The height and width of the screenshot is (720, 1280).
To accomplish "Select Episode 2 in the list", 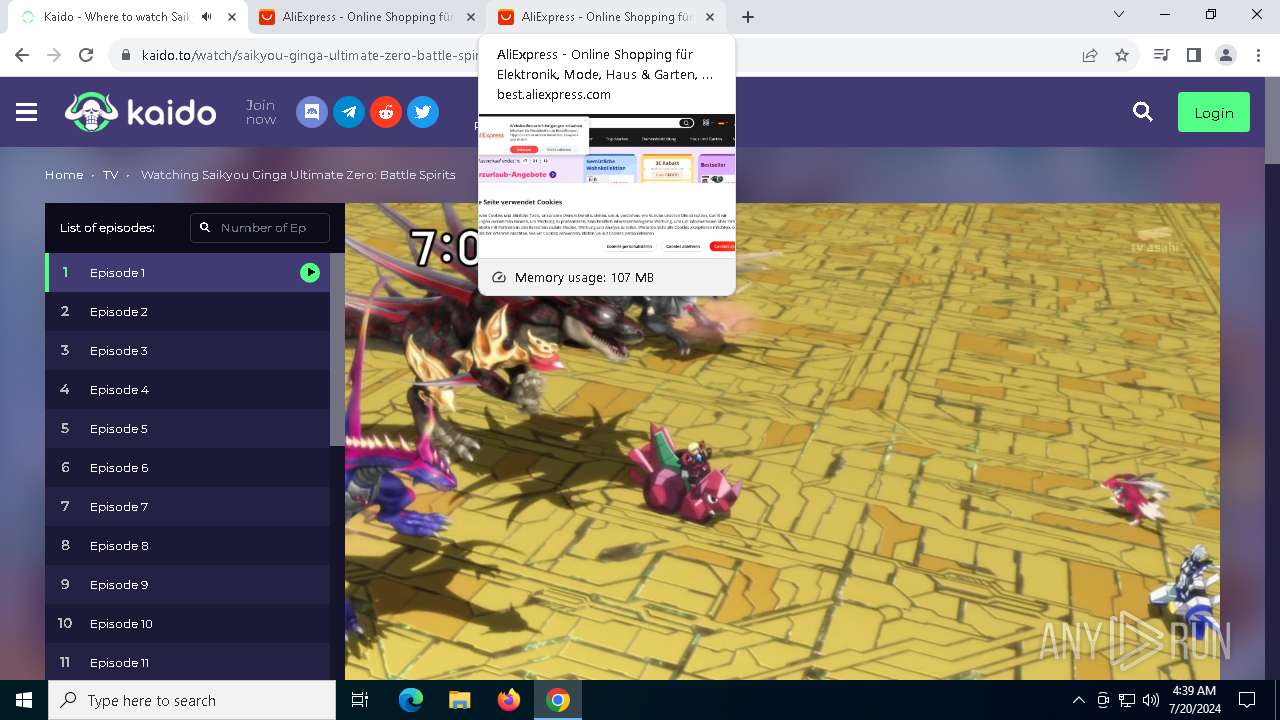I will [187, 311].
